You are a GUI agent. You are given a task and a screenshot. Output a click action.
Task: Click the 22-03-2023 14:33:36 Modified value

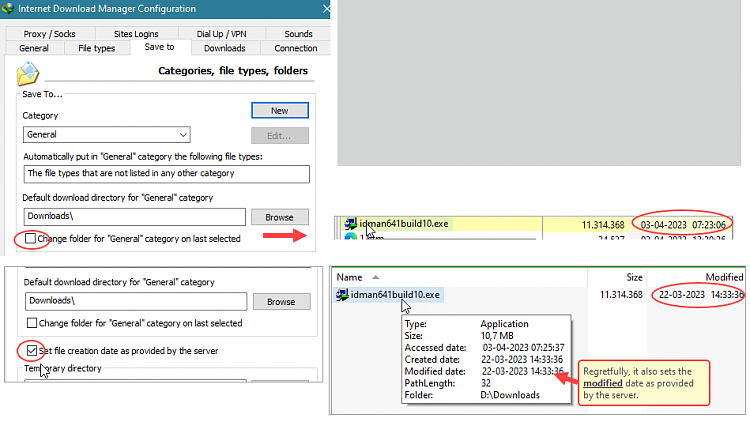point(701,295)
